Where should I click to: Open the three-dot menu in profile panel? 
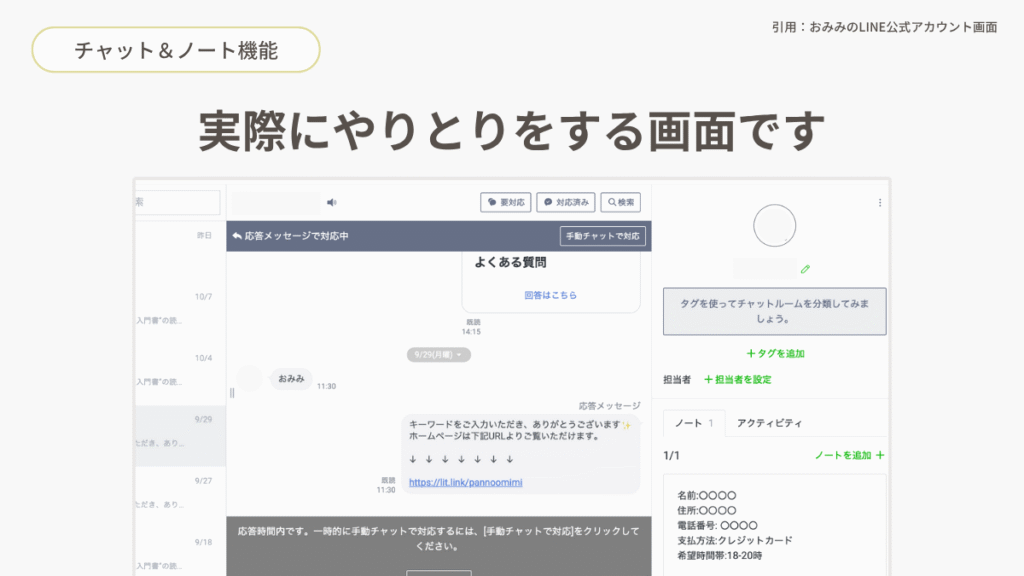[x=880, y=202]
